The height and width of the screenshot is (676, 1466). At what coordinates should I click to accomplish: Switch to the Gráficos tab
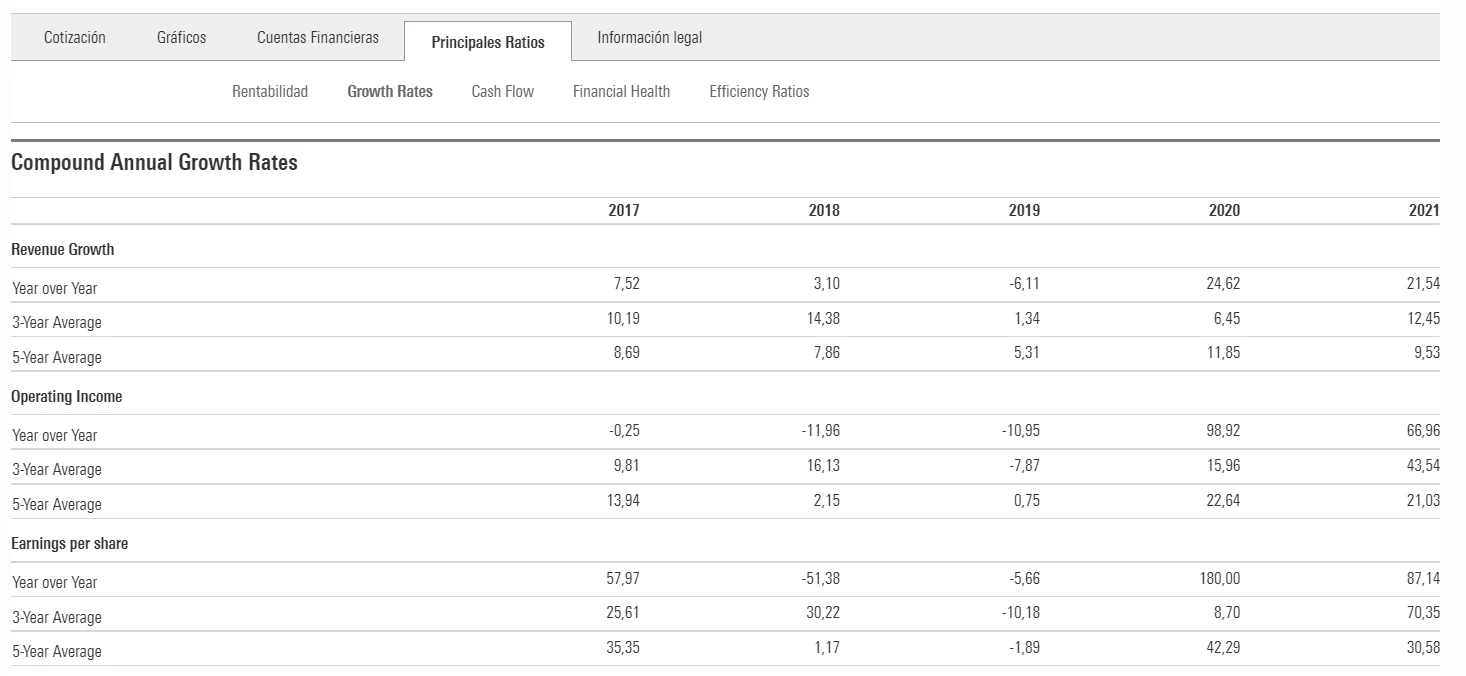(181, 38)
